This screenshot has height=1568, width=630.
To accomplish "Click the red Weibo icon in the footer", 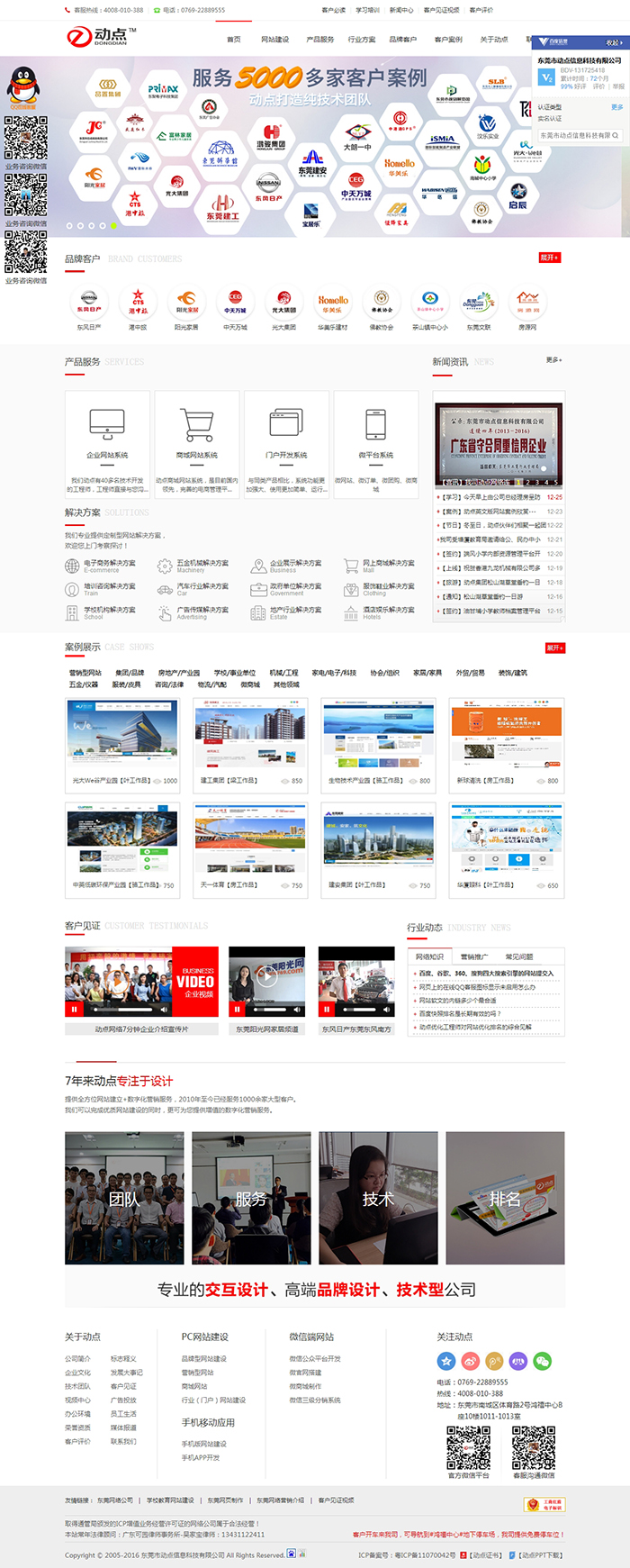I will click(470, 1361).
